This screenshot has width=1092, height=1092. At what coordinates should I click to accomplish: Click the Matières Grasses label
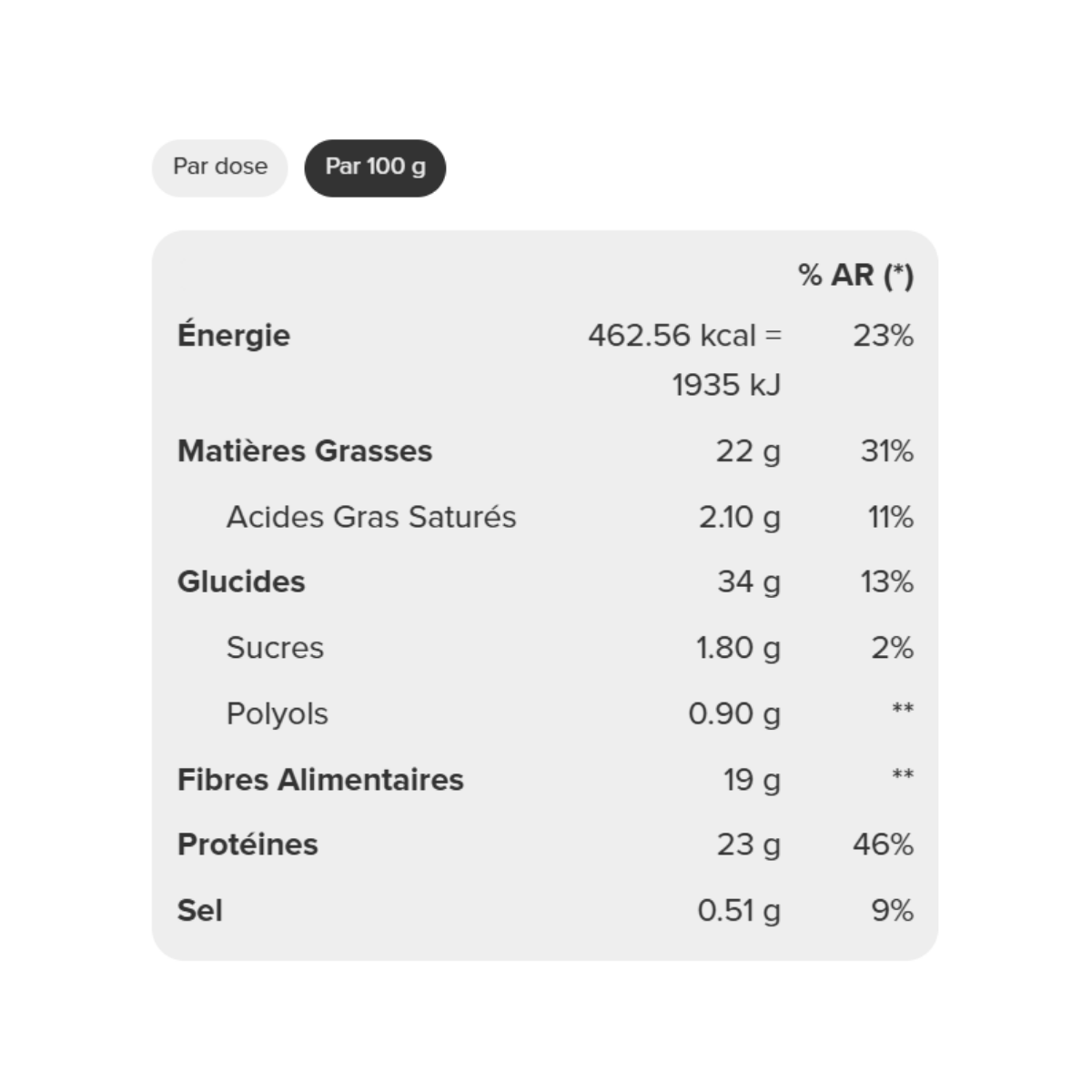coord(305,450)
